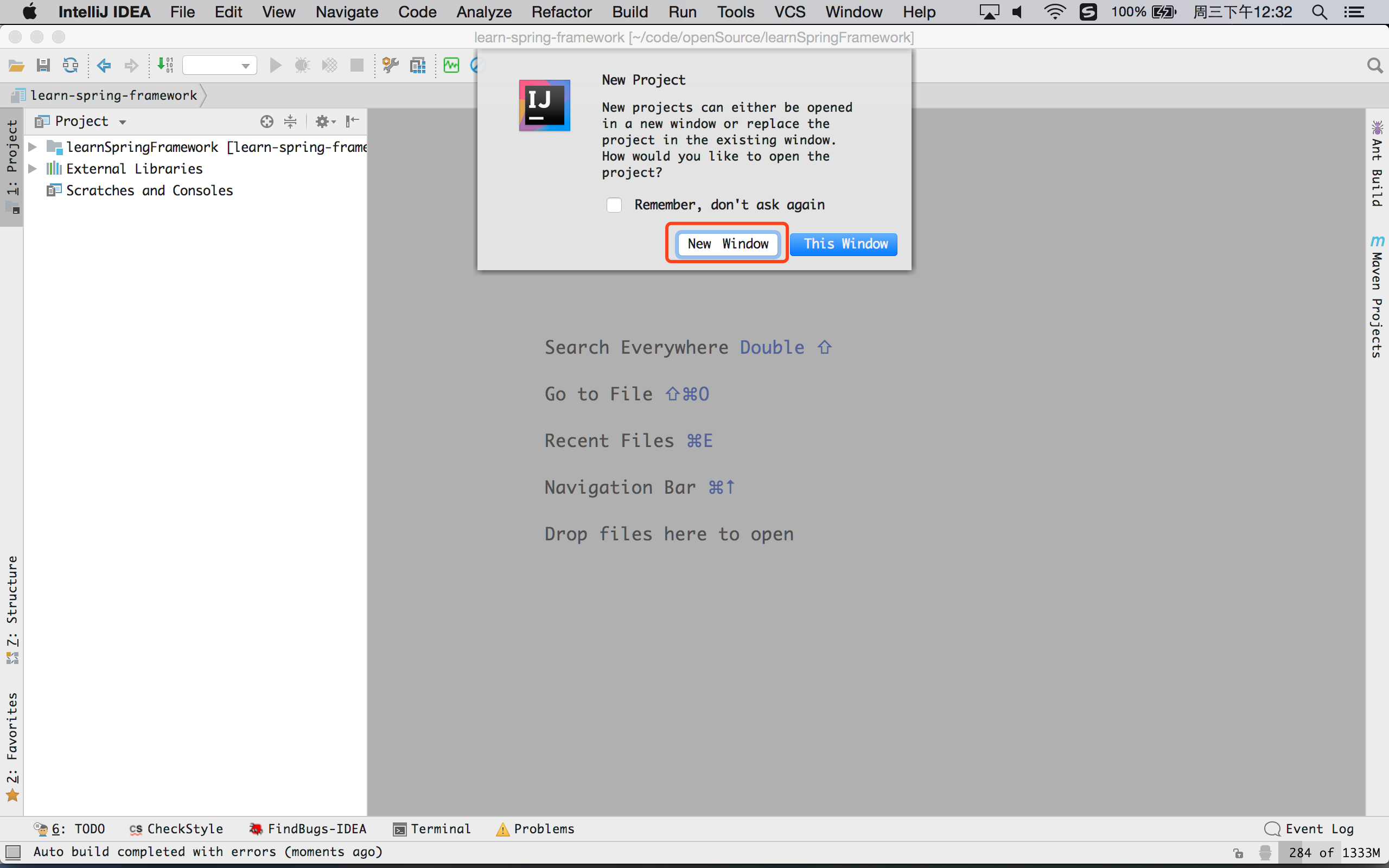
Task: Open the New Window button
Action: (727, 244)
